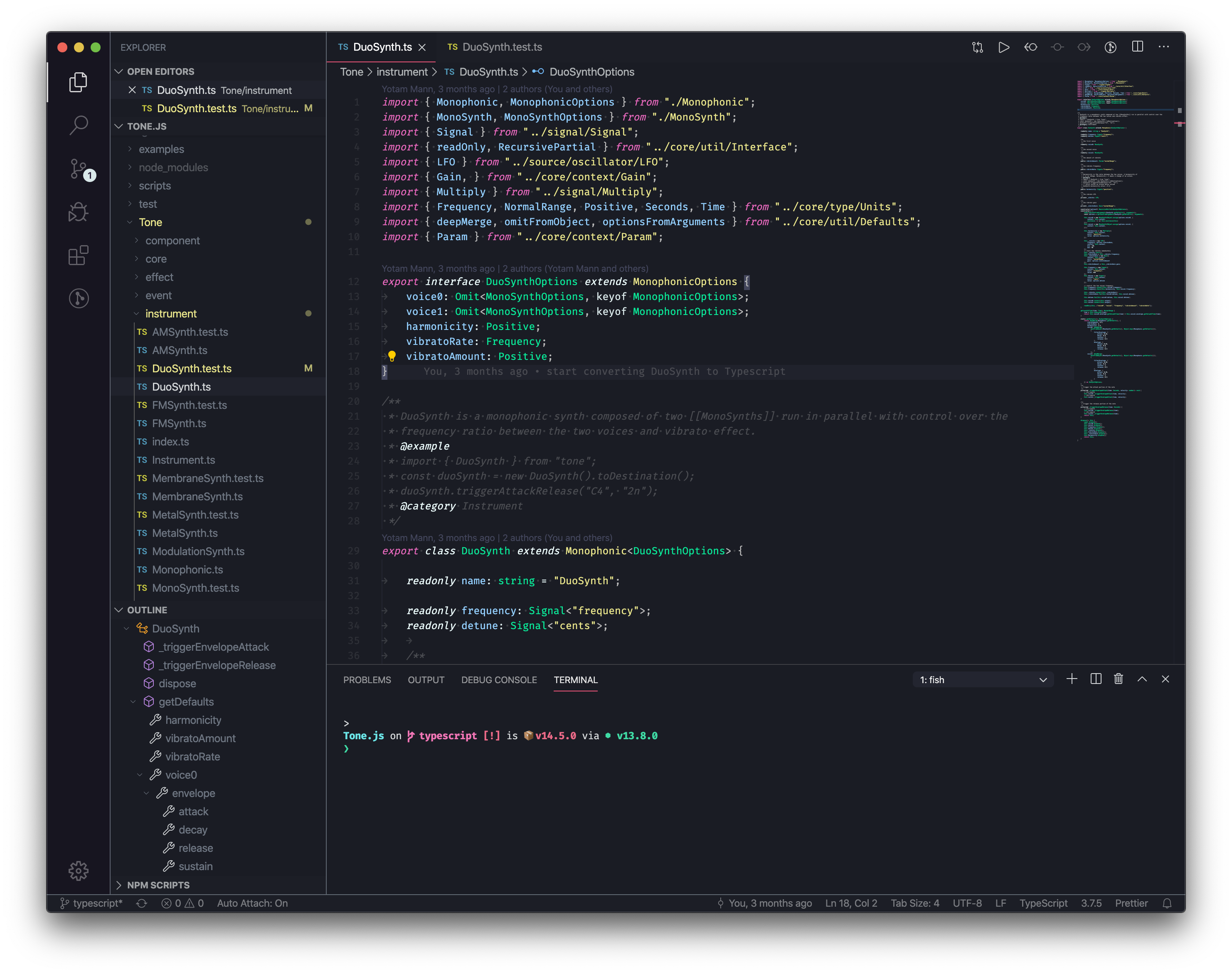Screen dimensions: 1232x974
Task: Expand the node_modules folder
Action: (173, 167)
